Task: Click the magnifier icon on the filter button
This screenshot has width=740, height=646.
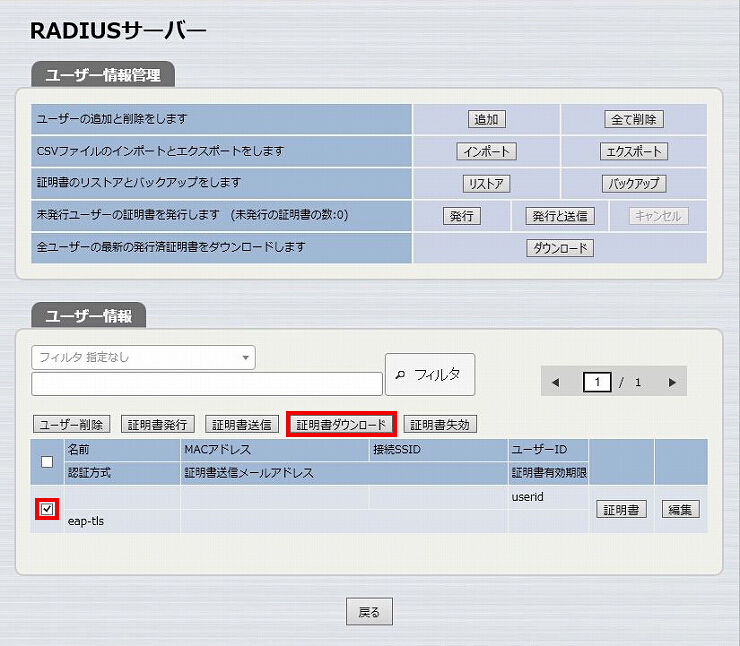Action: [x=401, y=375]
